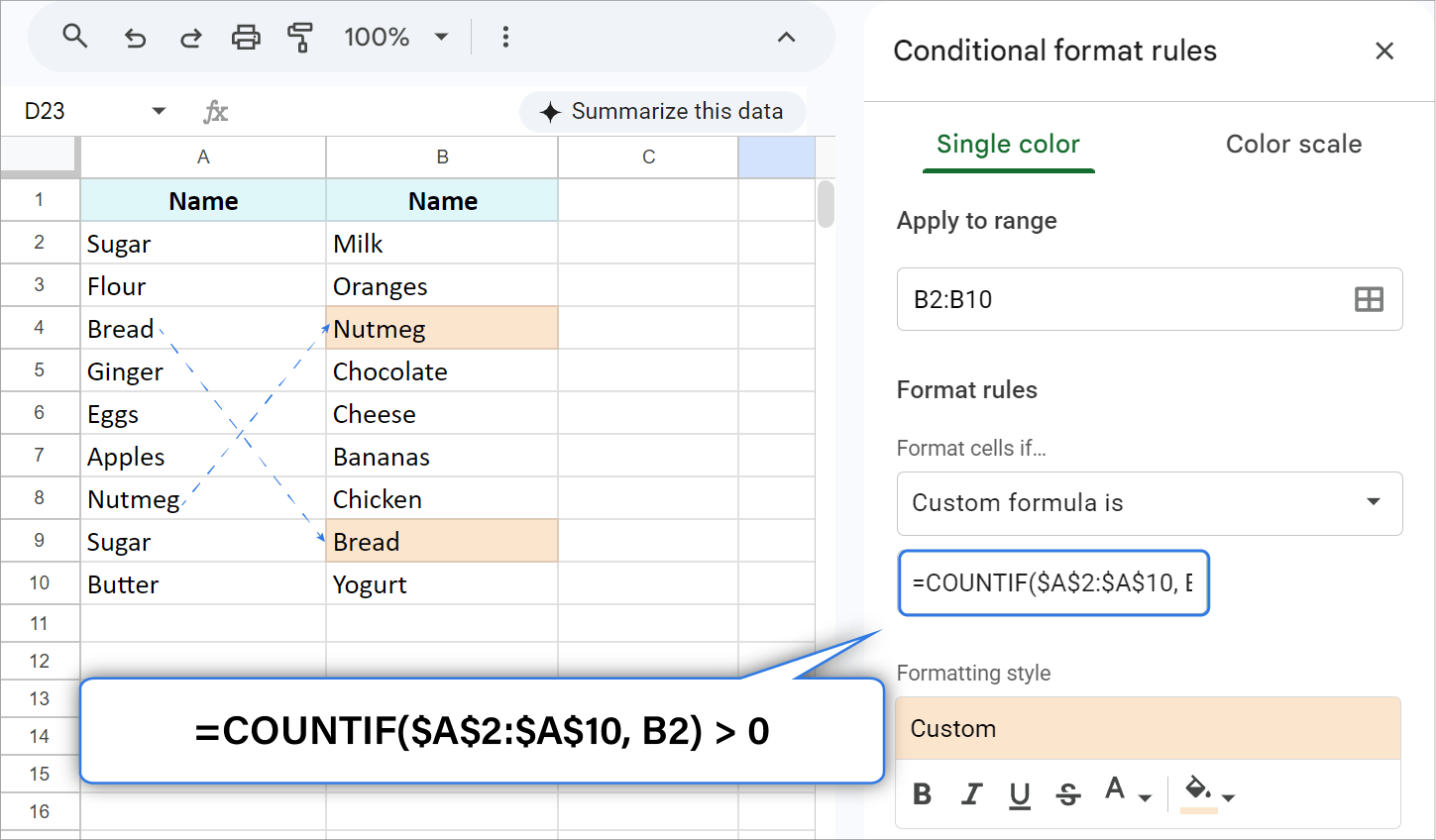The image size is (1436, 840).
Task: Click the custom formula input field
Action: click(x=1053, y=582)
